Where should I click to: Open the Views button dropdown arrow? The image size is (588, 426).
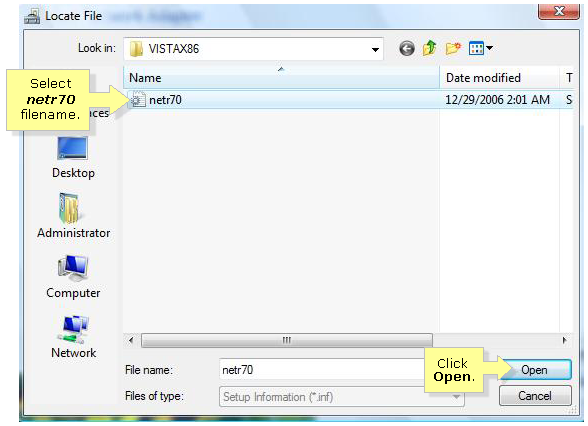[489, 48]
